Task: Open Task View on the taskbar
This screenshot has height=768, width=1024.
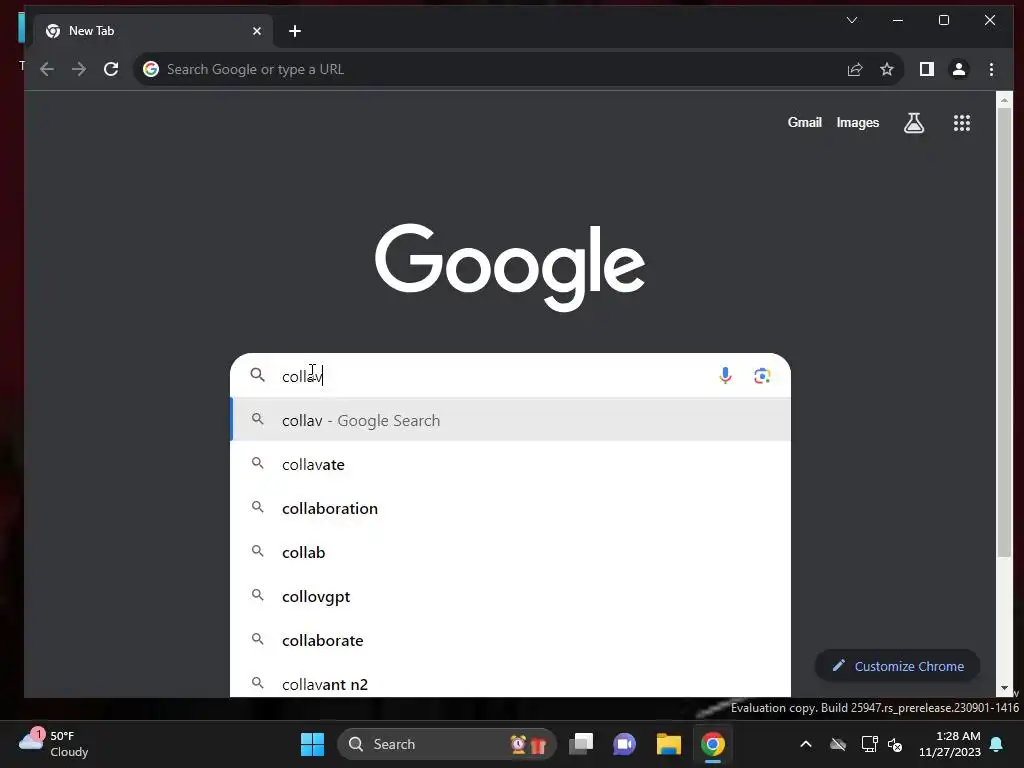Action: pos(581,744)
